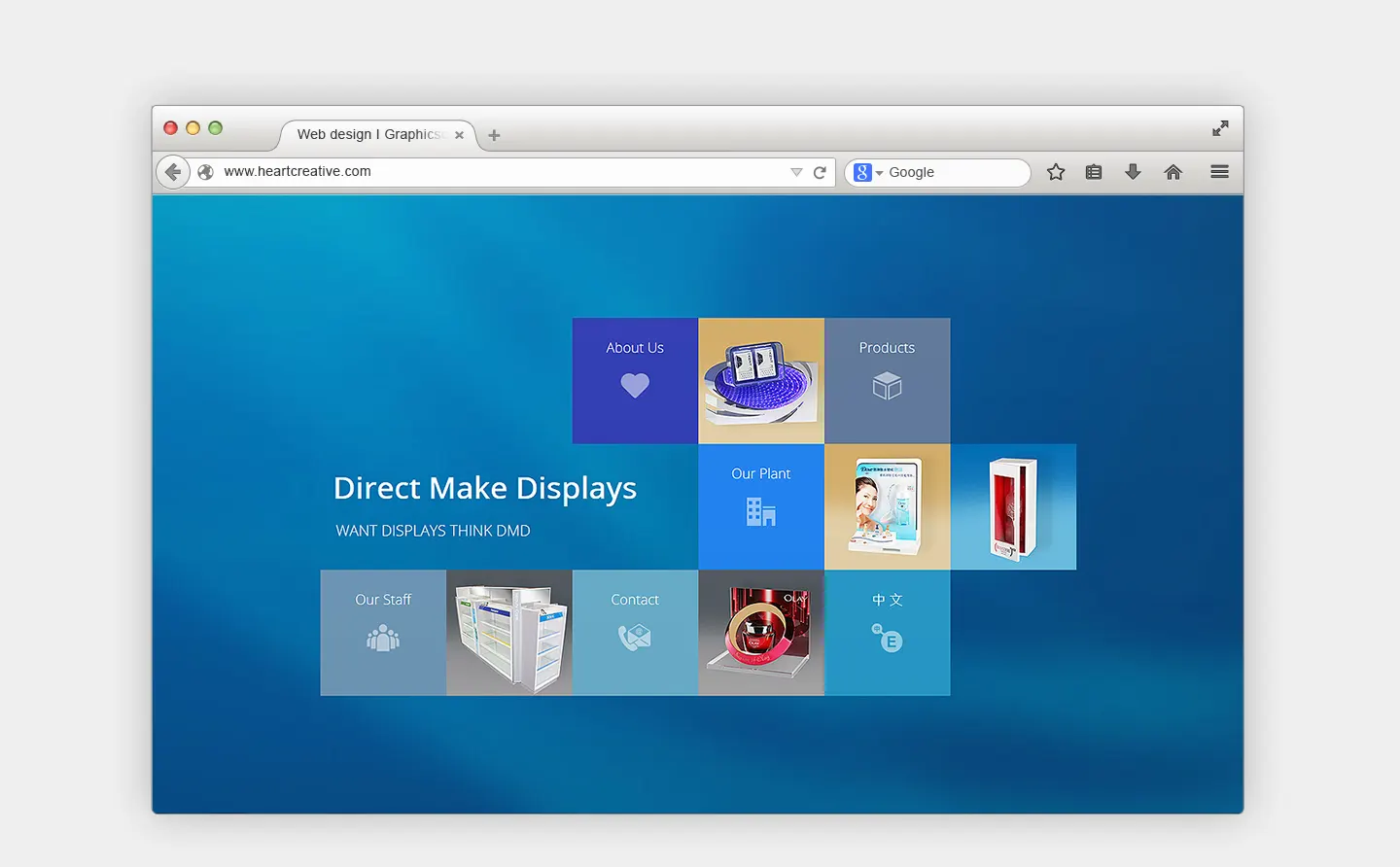Switch language via the 中文 tile

[887, 633]
